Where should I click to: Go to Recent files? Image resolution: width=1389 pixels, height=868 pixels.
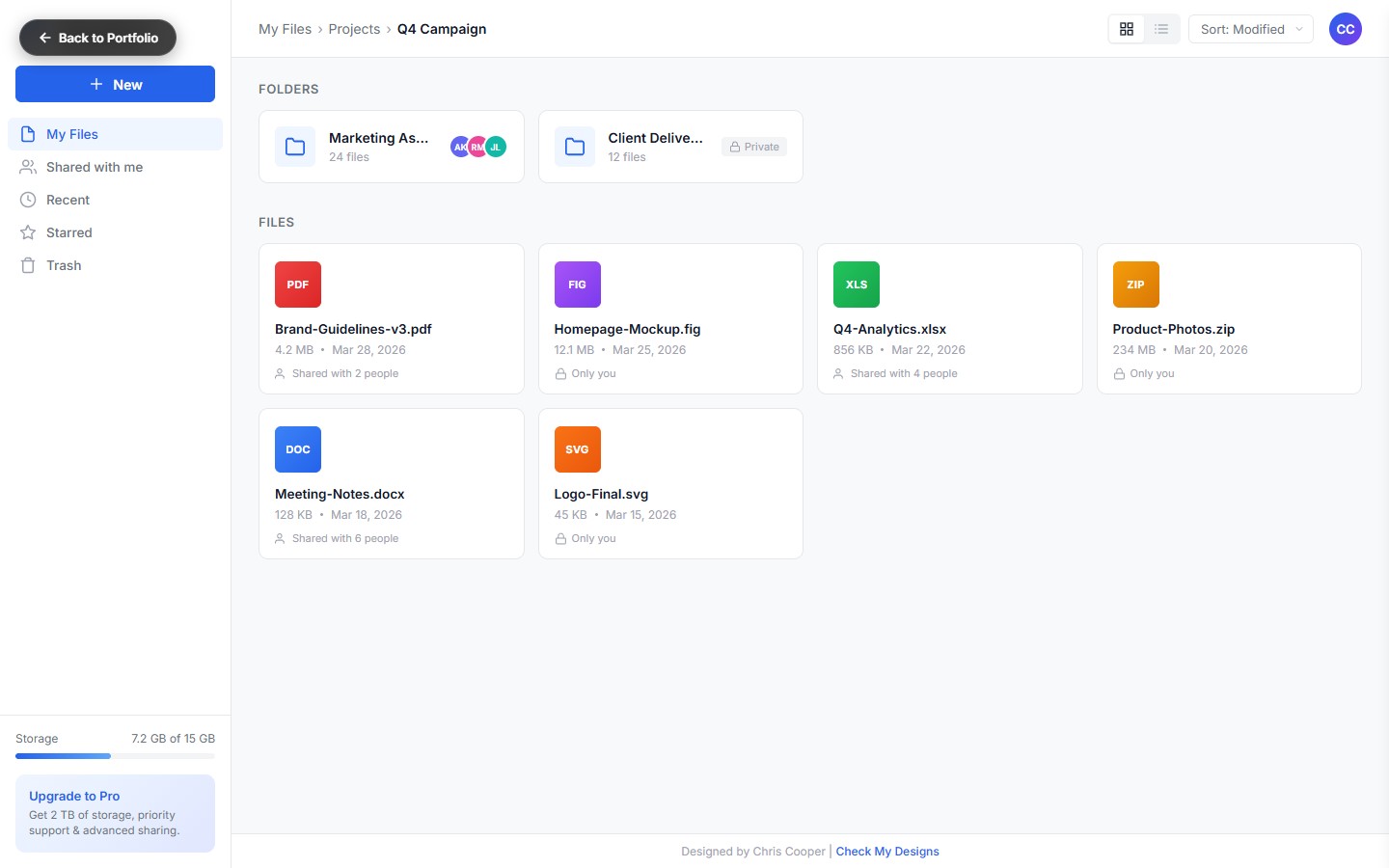coord(115,200)
